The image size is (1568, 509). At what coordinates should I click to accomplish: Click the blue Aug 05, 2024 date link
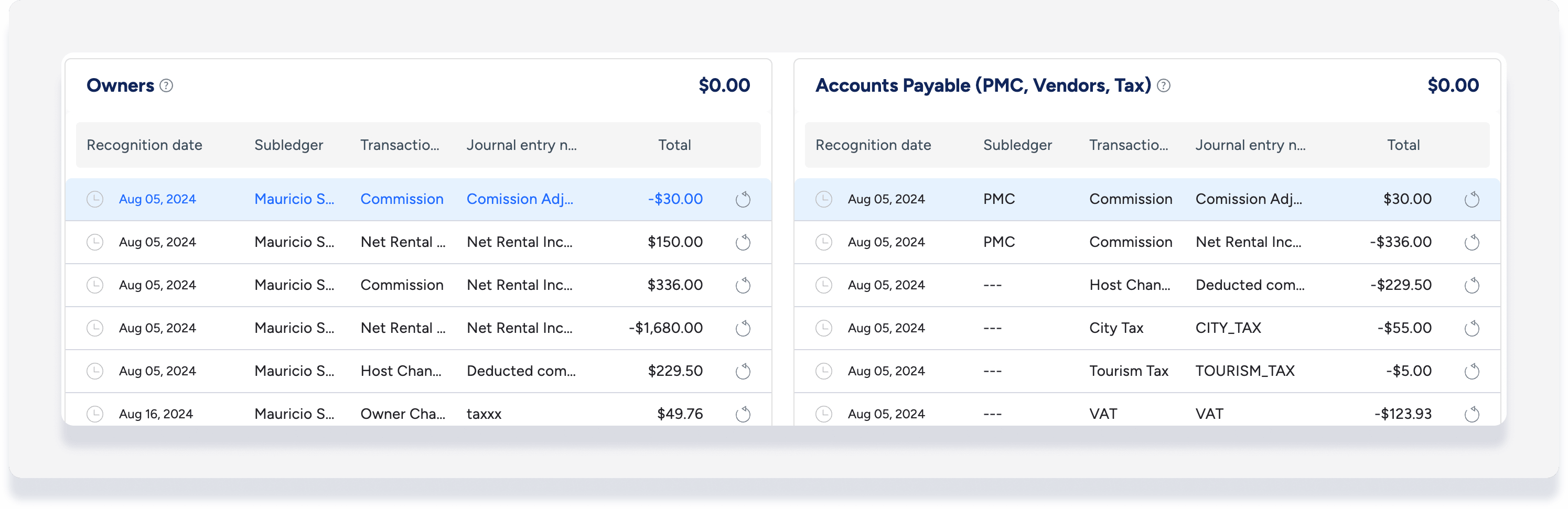(157, 199)
